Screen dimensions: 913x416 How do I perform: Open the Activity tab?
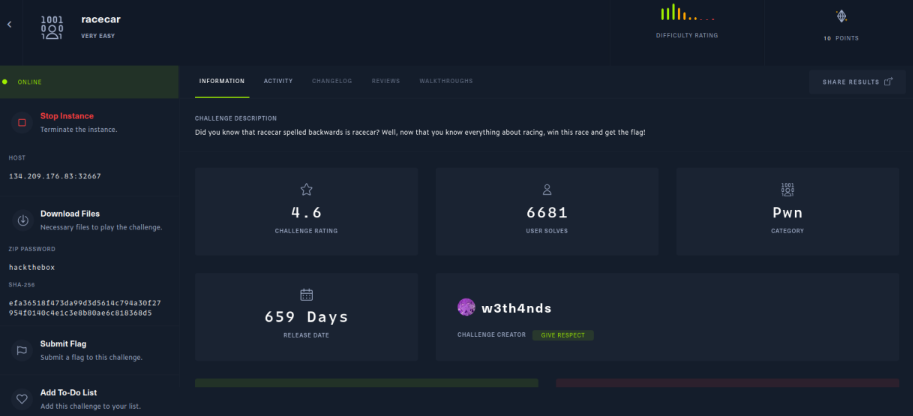(x=278, y=81)
